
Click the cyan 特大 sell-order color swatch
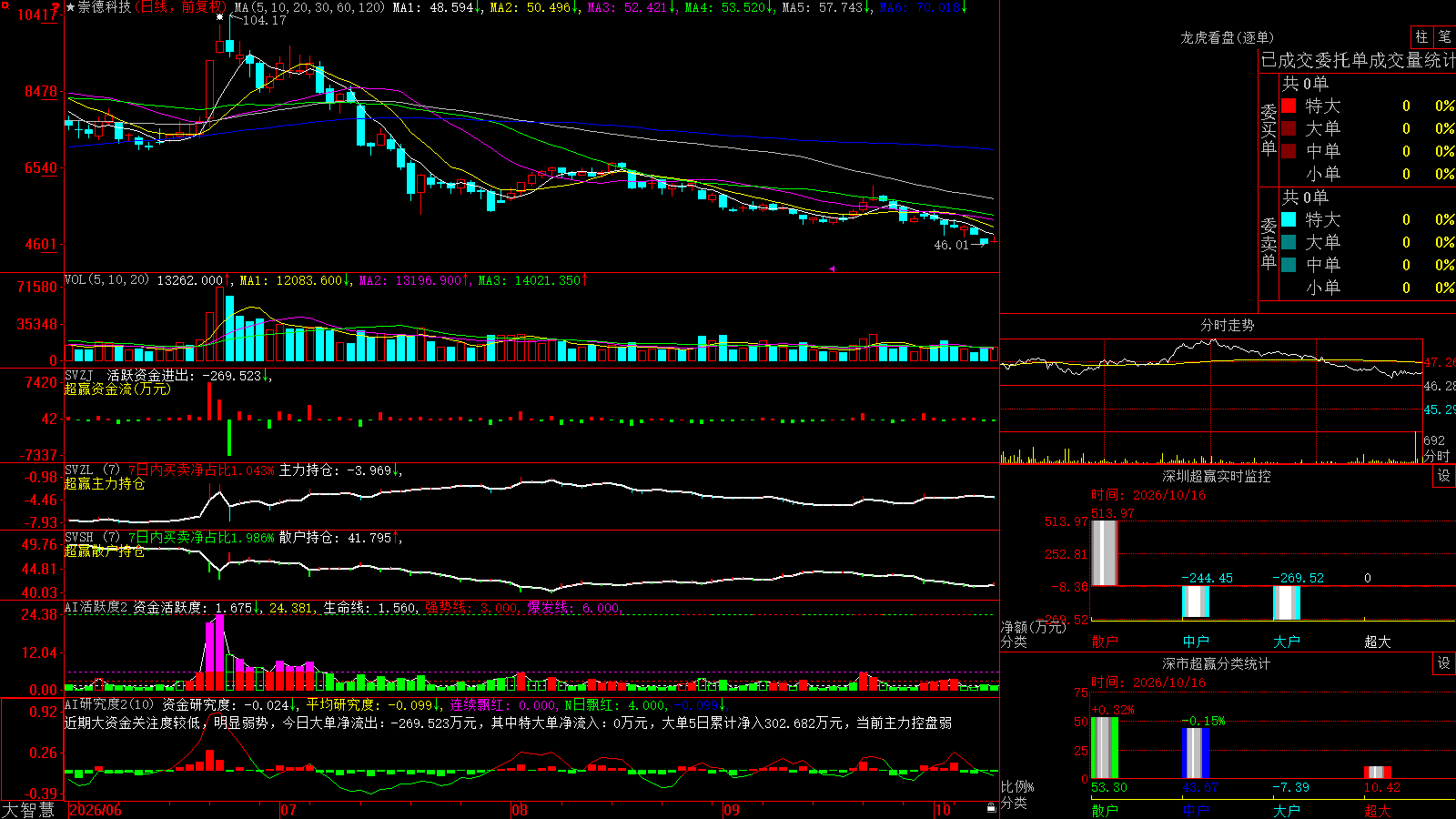tap(1289, 219)
